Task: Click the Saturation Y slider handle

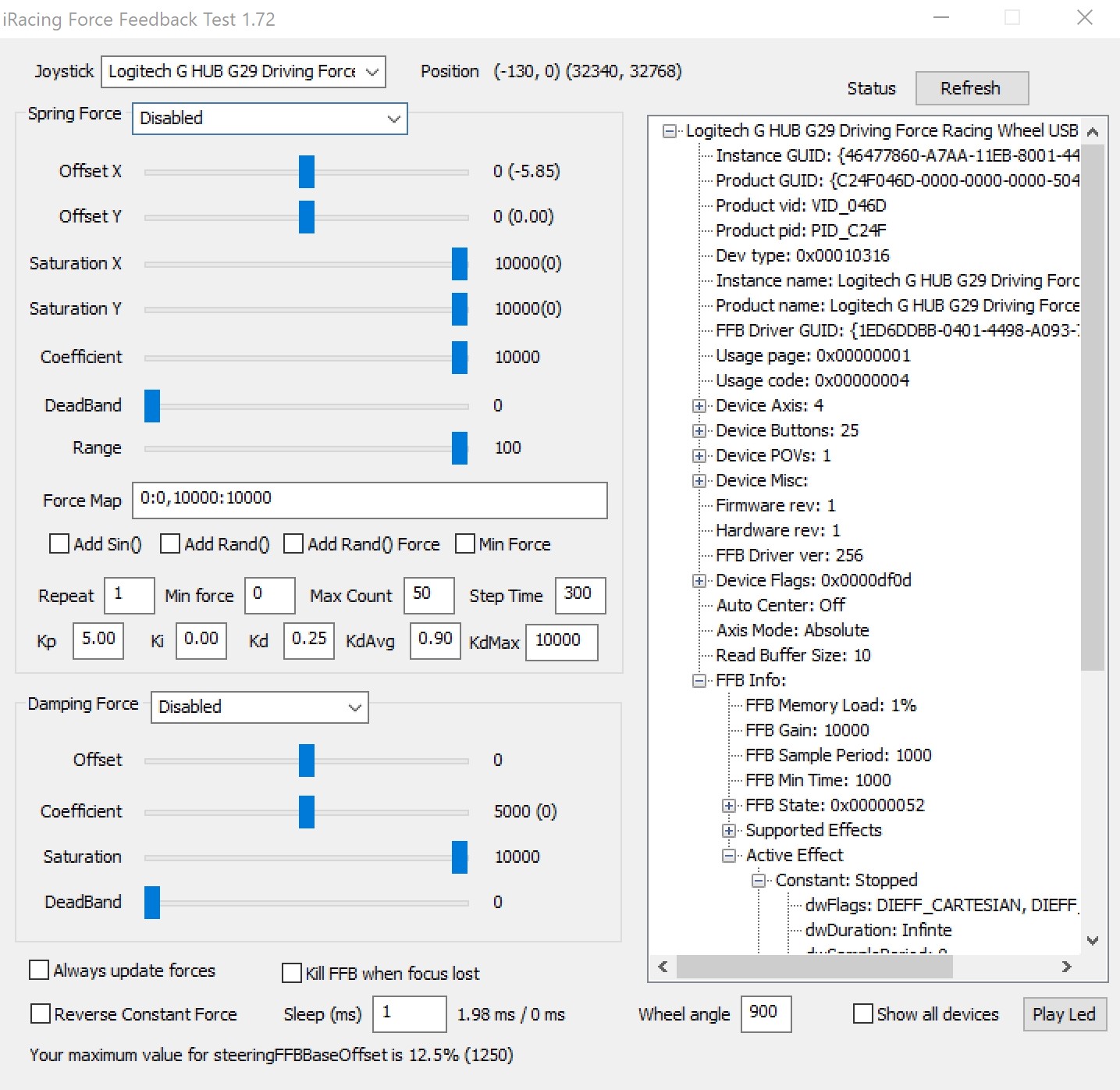Action: click(x=460, y=309)
